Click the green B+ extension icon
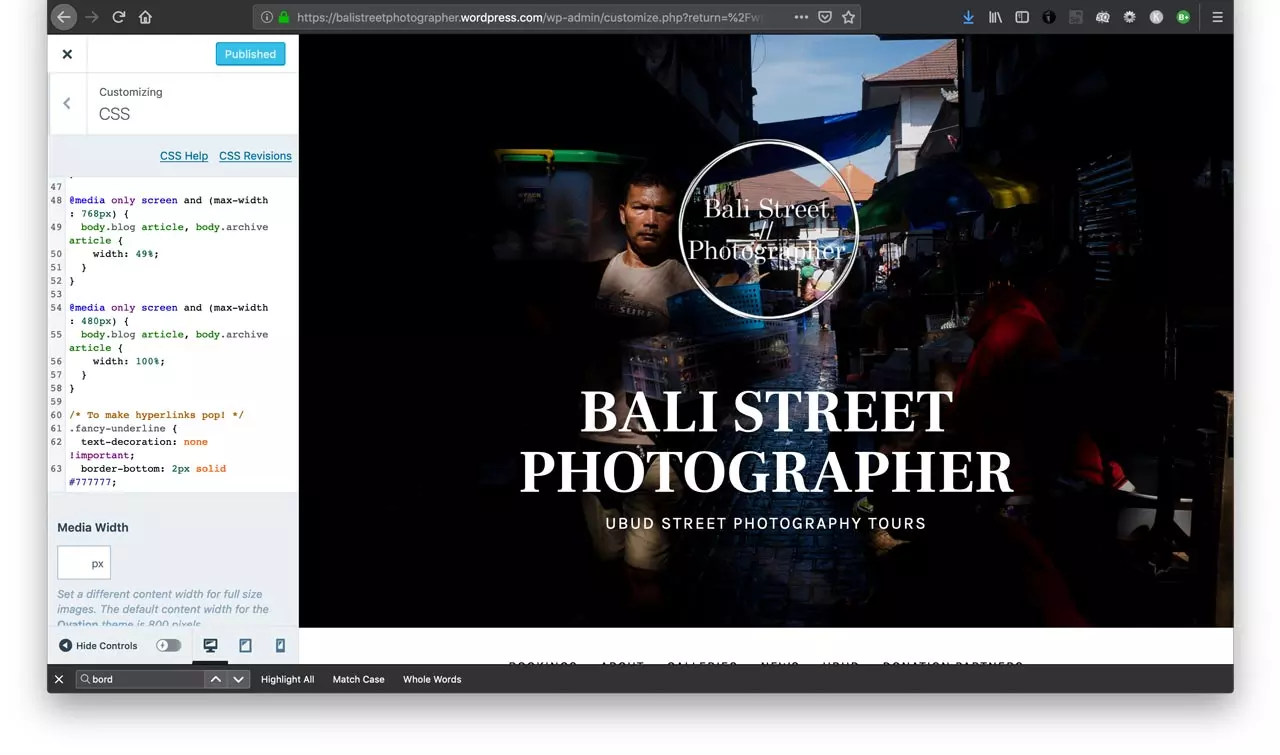This screenshot has width=1280, height=755. [x=1183, y=17]
